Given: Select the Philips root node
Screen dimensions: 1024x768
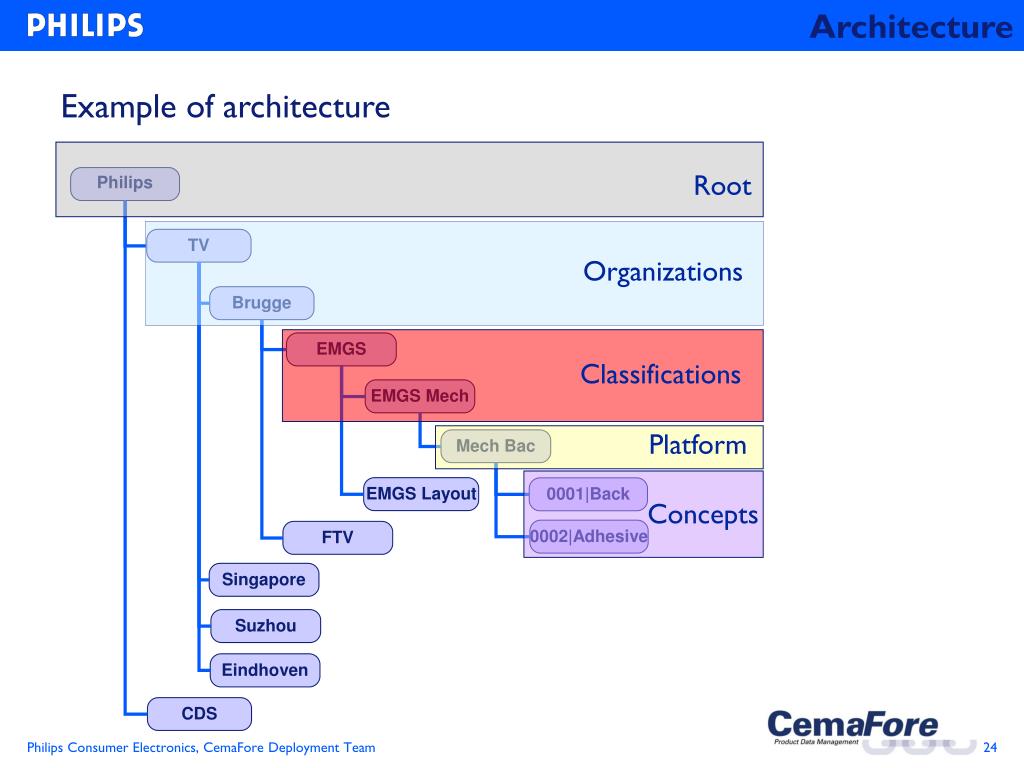Looking at the screenshot, I should [x=125, y=184].
